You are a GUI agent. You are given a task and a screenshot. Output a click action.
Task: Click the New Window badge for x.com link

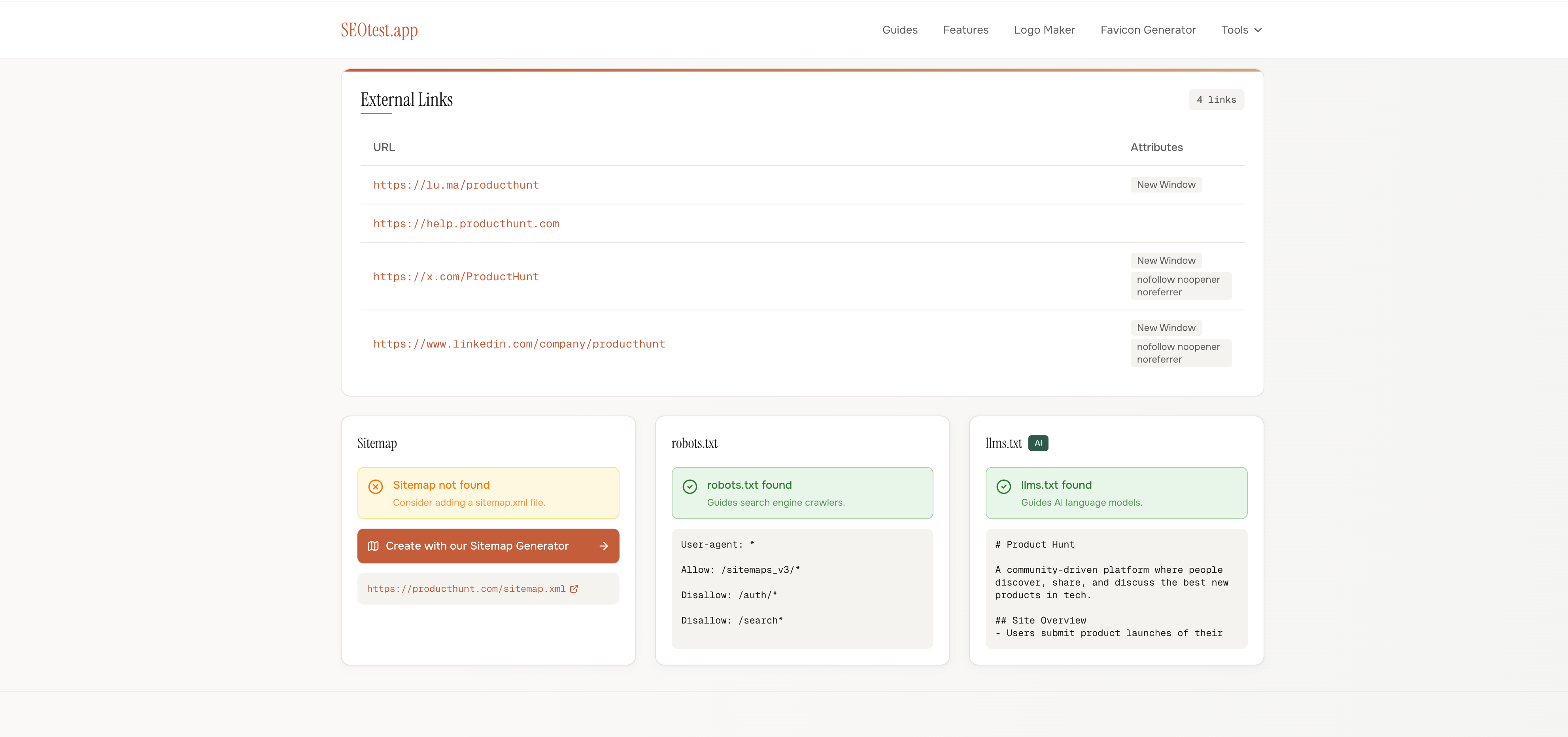click(x=1166, y=260)
